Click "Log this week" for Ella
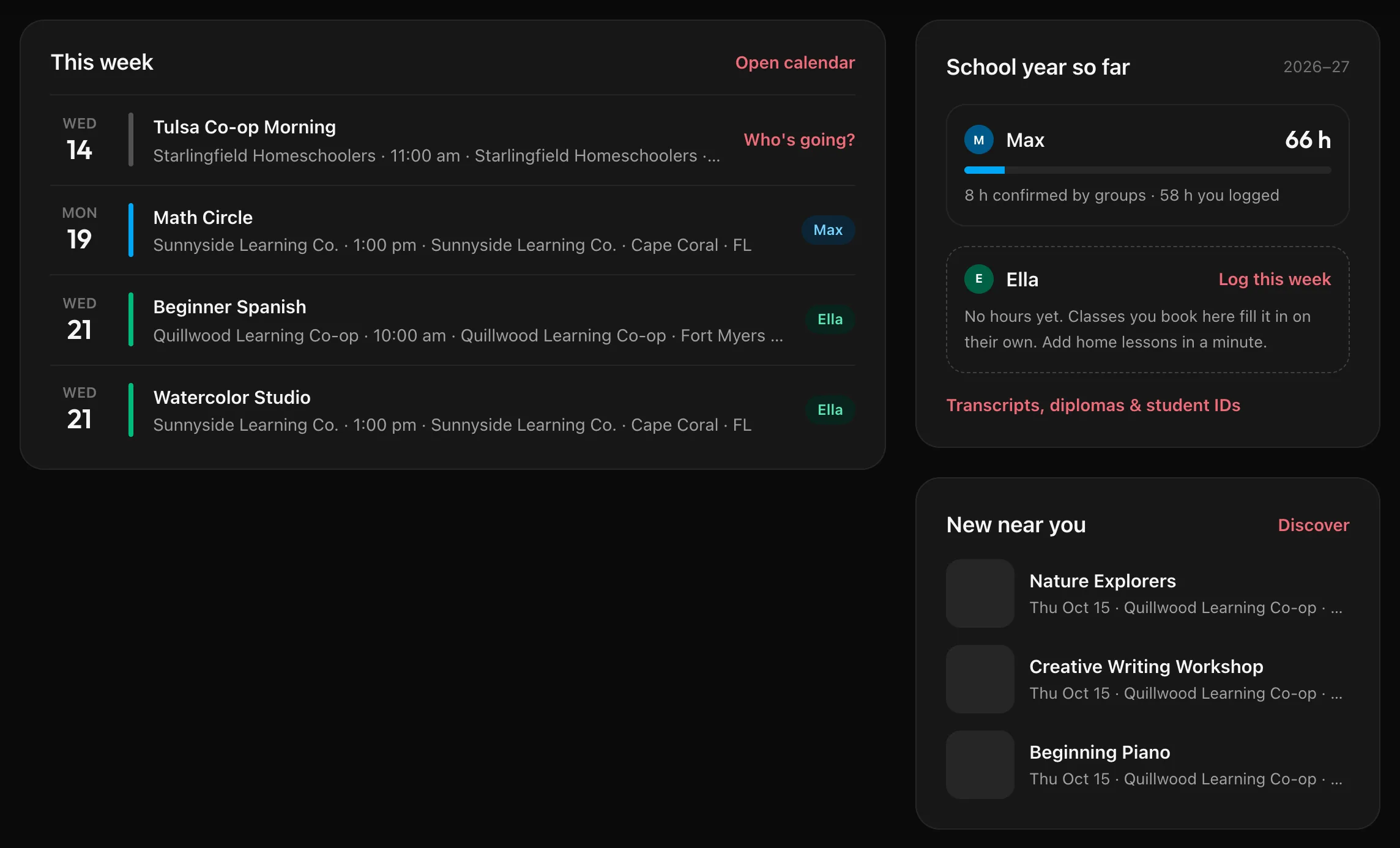 click(1275, 279)
